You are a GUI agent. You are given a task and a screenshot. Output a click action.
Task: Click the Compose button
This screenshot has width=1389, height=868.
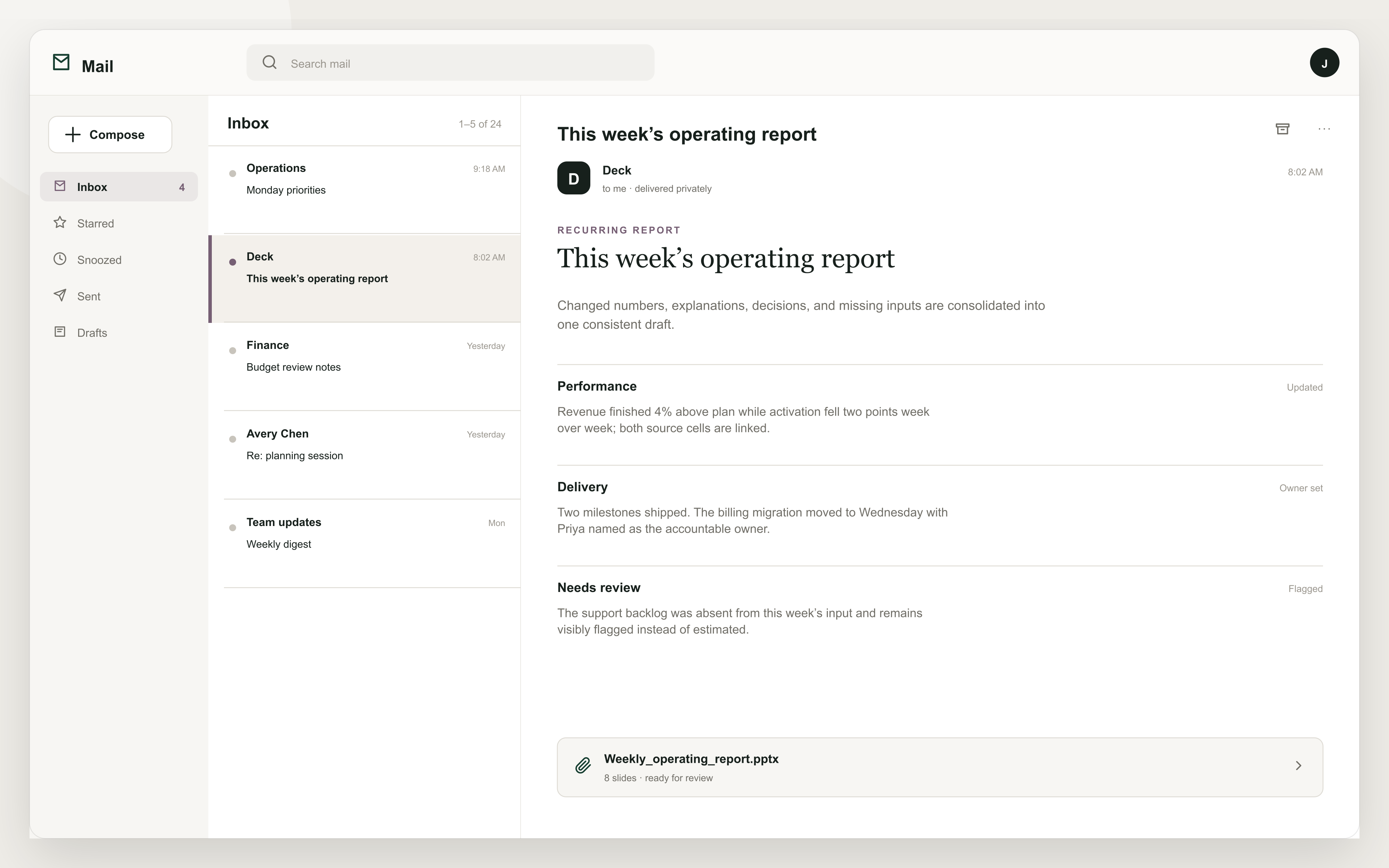click(x=110, y=134)
